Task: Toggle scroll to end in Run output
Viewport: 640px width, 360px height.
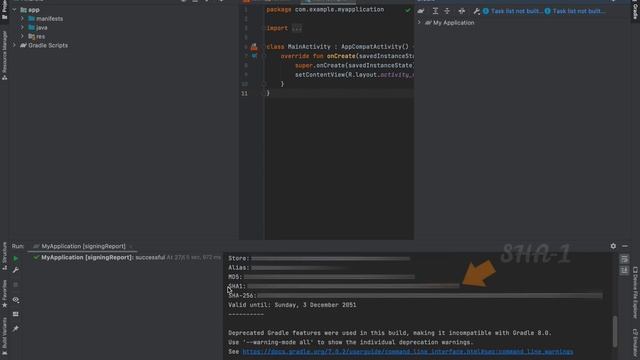Action: coord(624,270)
